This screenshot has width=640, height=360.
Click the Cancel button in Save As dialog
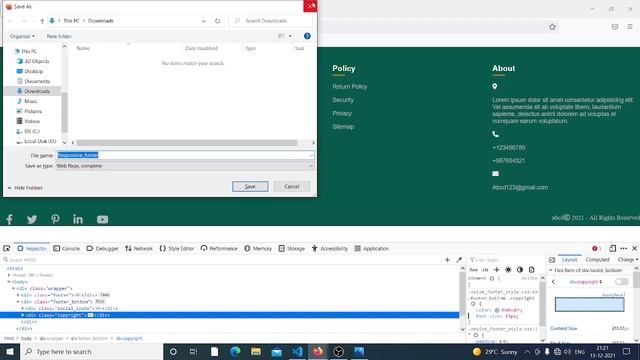[x=292, y=187]
